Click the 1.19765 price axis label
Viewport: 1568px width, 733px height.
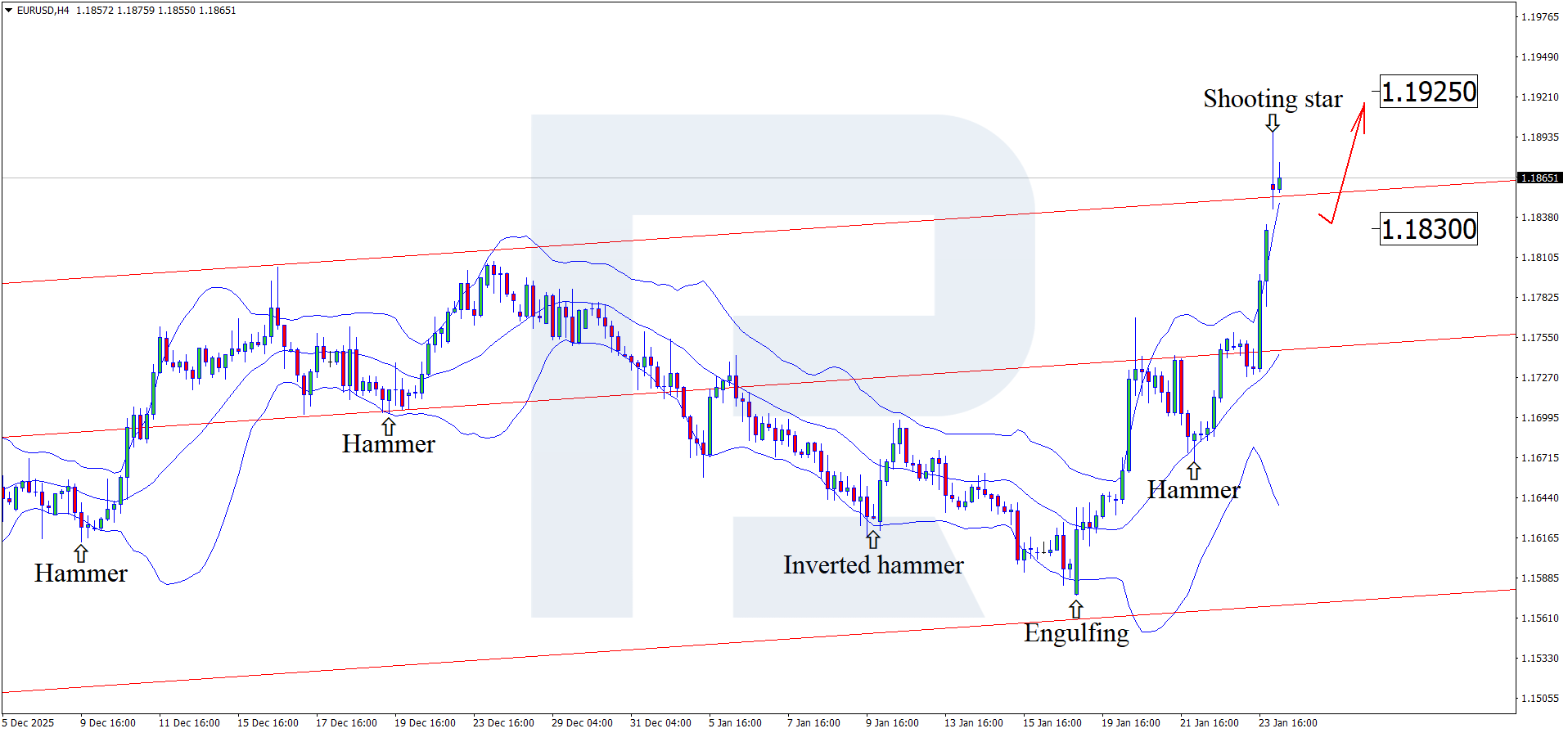coord(1539,17)
